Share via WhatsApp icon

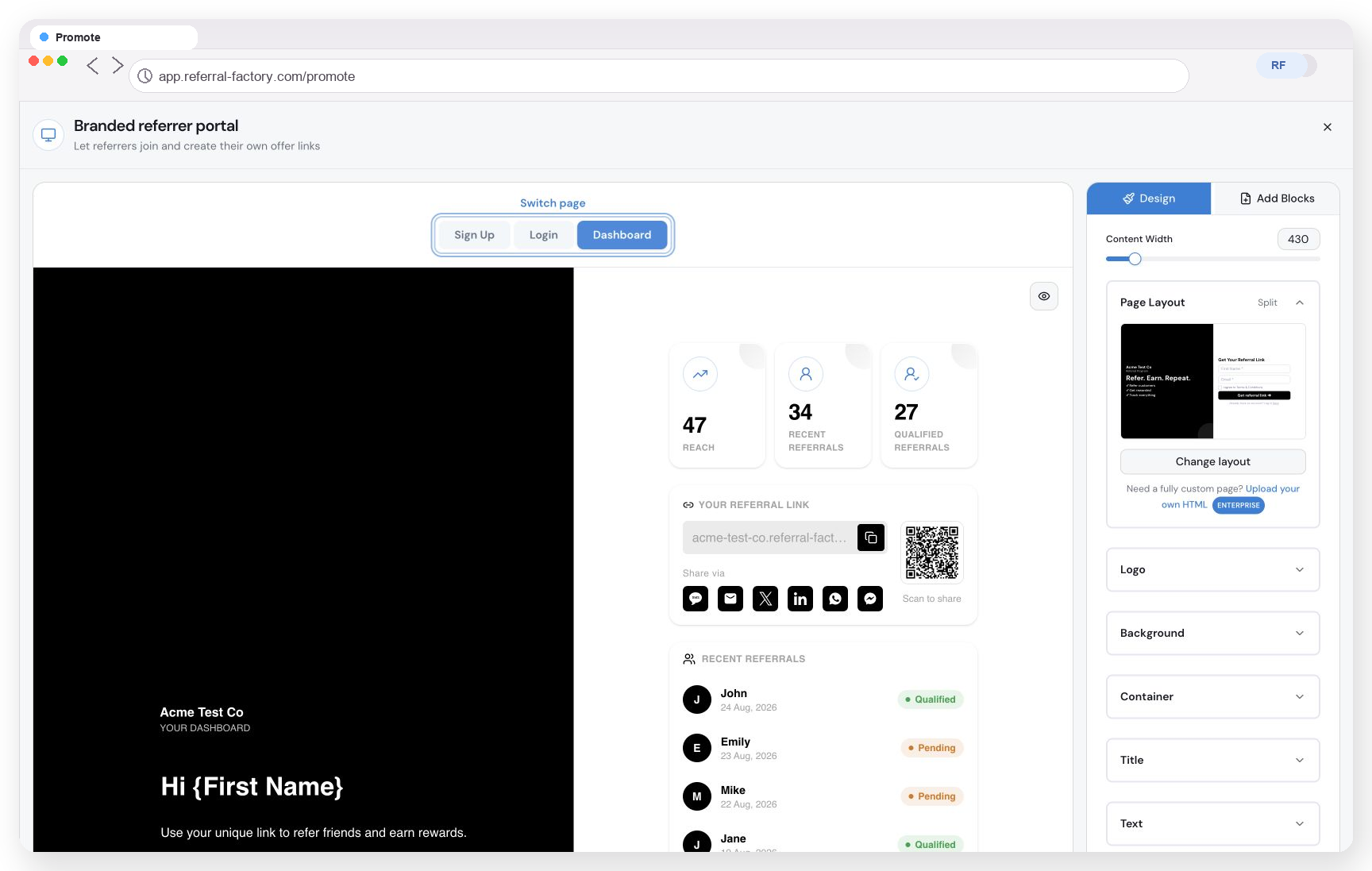pos(835,599)
